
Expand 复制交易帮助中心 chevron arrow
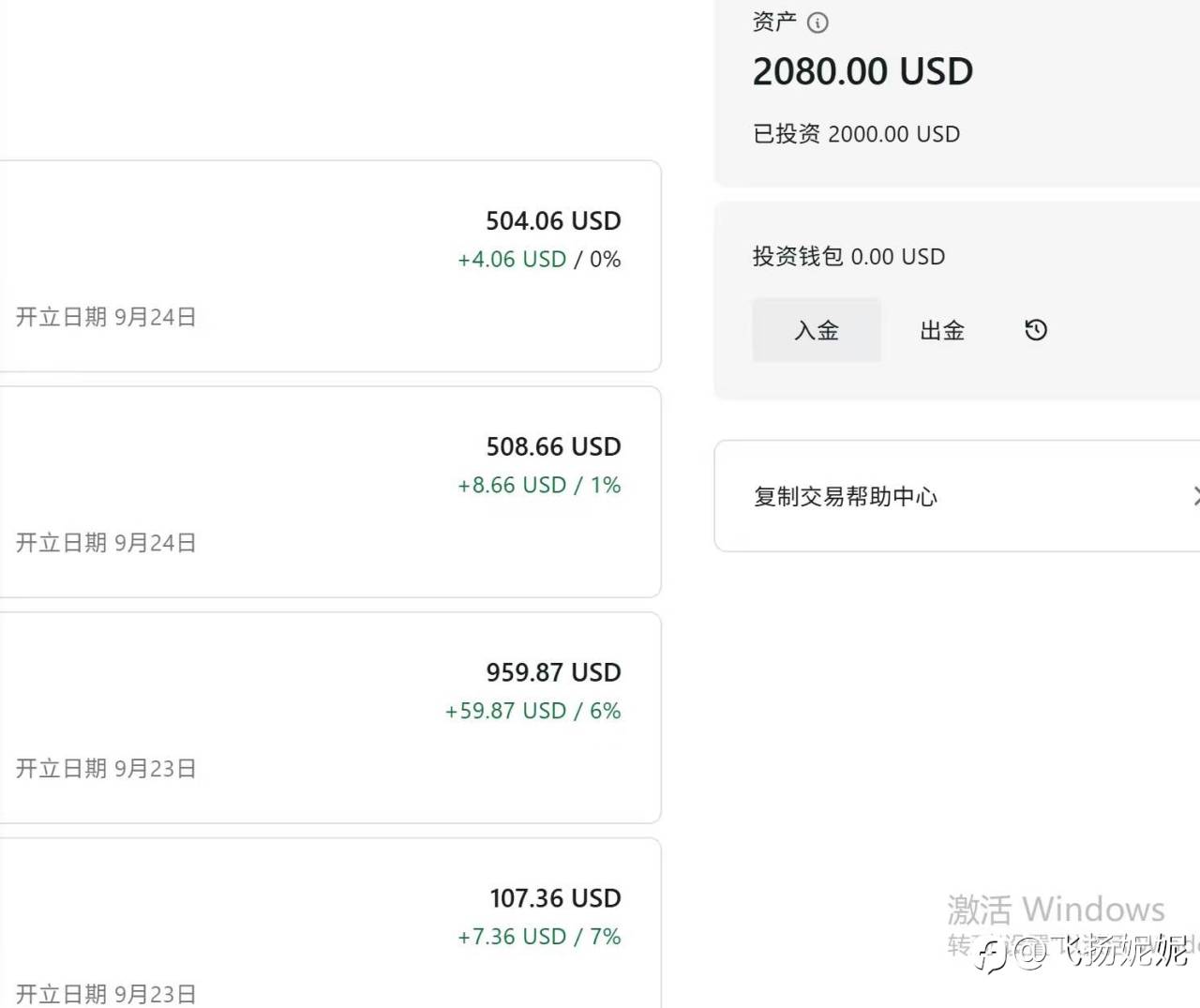point(1195,496)
